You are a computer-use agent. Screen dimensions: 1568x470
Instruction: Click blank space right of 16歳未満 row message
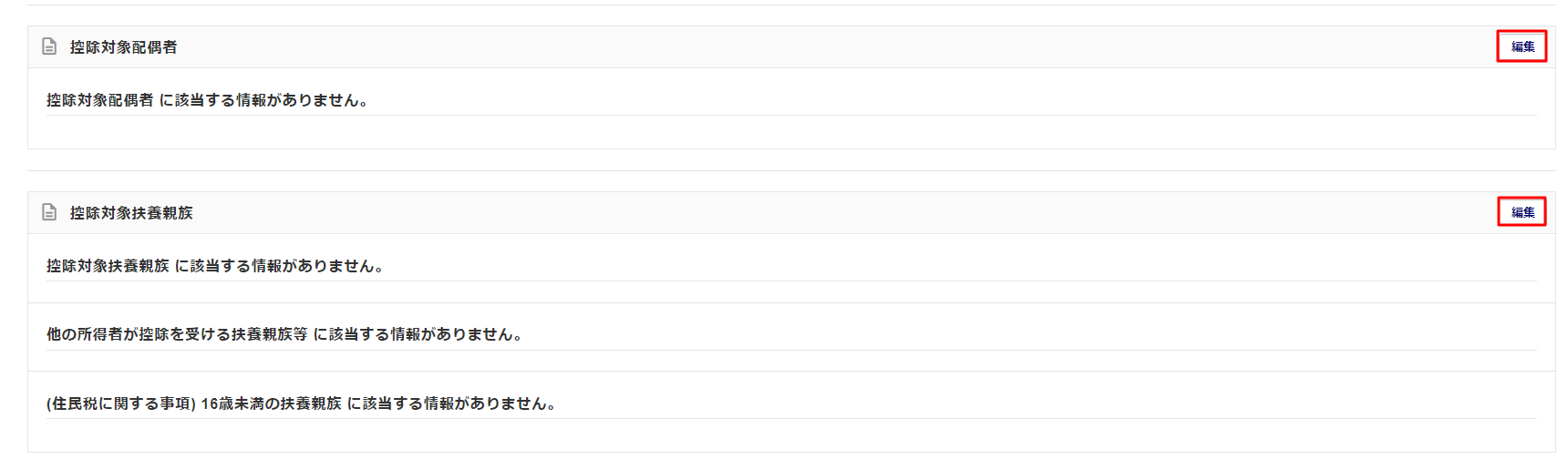1048,404
